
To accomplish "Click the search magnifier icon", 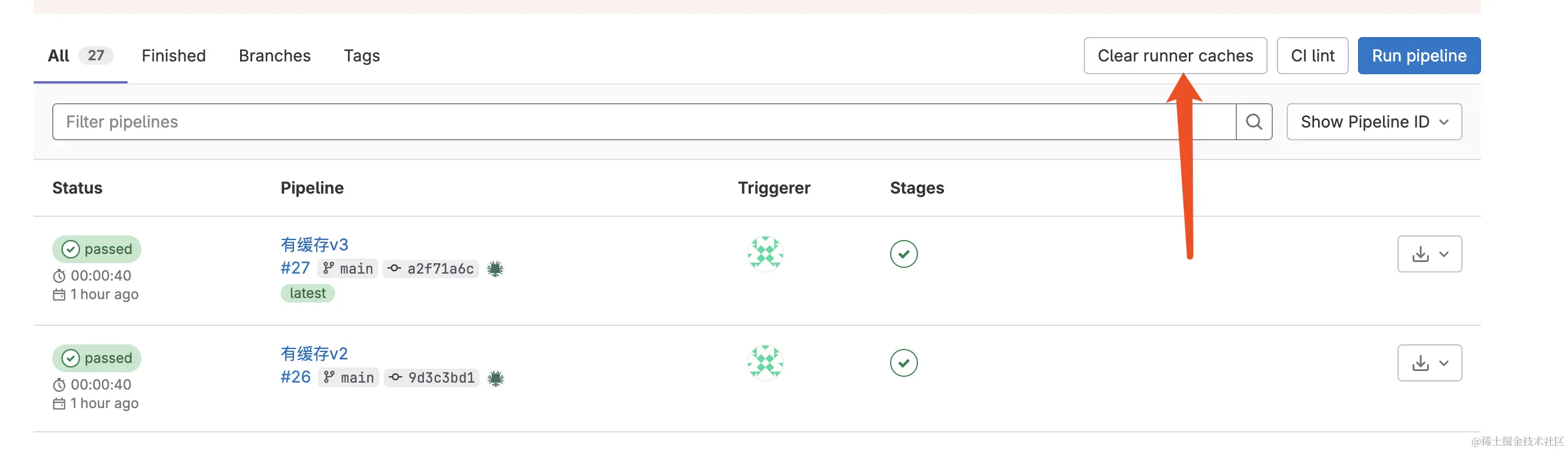I will [1253, 122].
